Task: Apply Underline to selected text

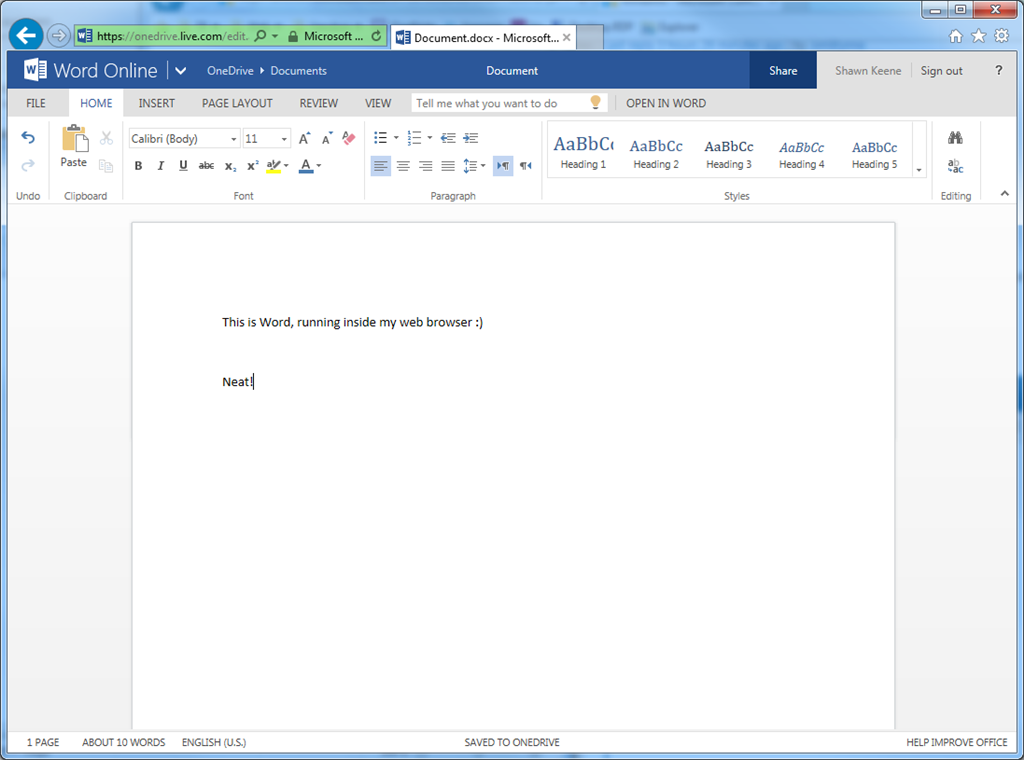Action: (x=184, y=165)
